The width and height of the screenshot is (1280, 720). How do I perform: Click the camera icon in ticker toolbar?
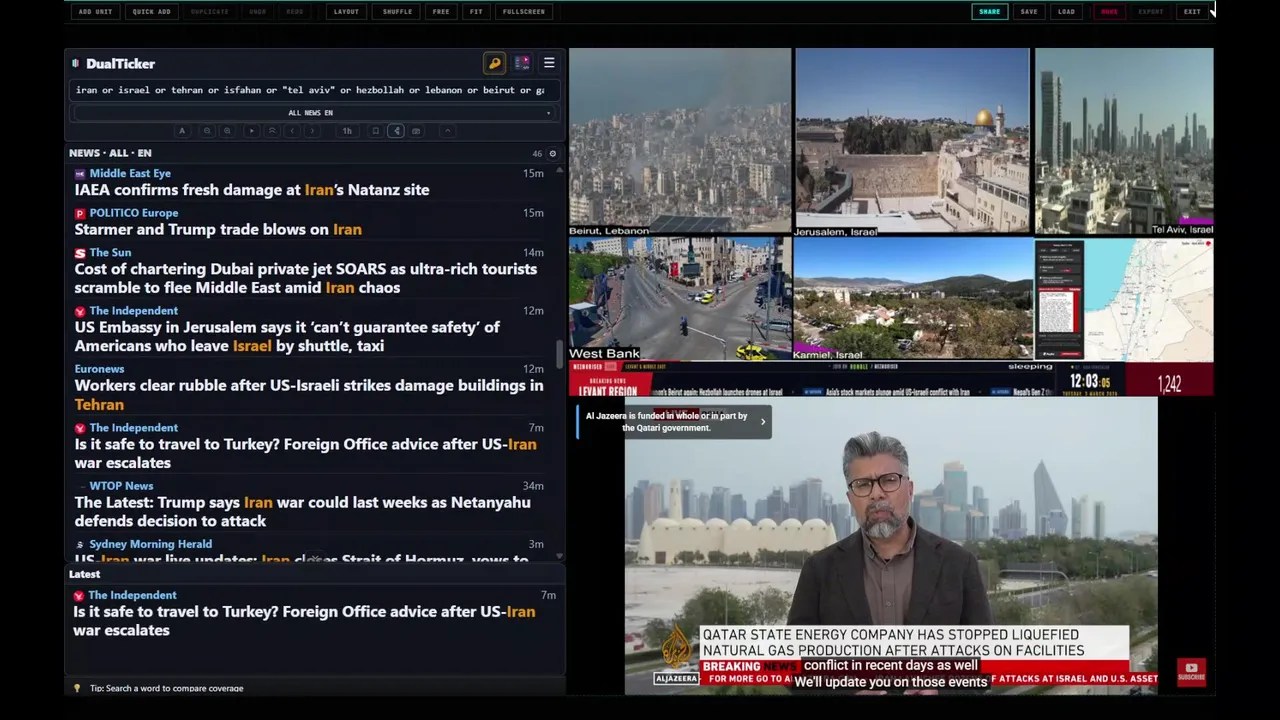[417, 131]
